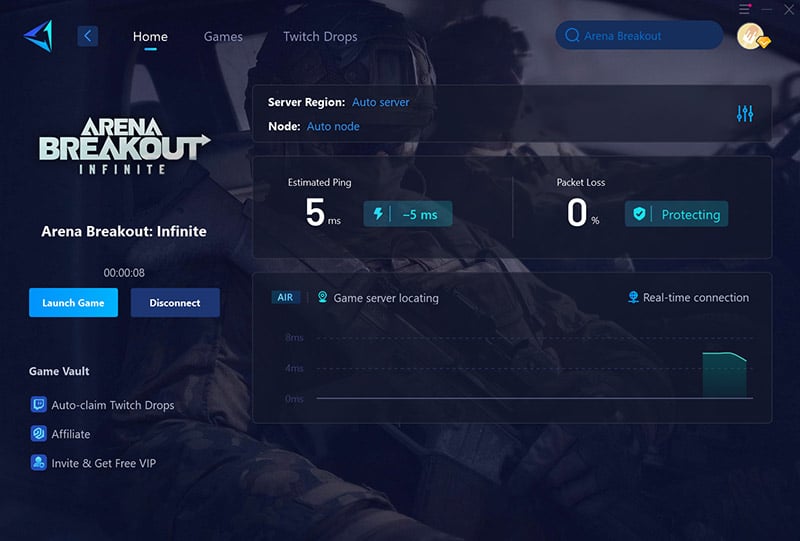Click the Server Region label
The image size is (800, 541).
(x=306, y=102)
